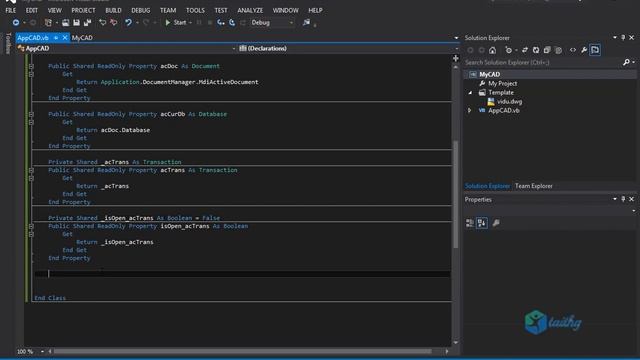This screenshot has height=360, width=640.
Task: Click the split editor icon above scrollbar
Action: click(x=456, y=58)
